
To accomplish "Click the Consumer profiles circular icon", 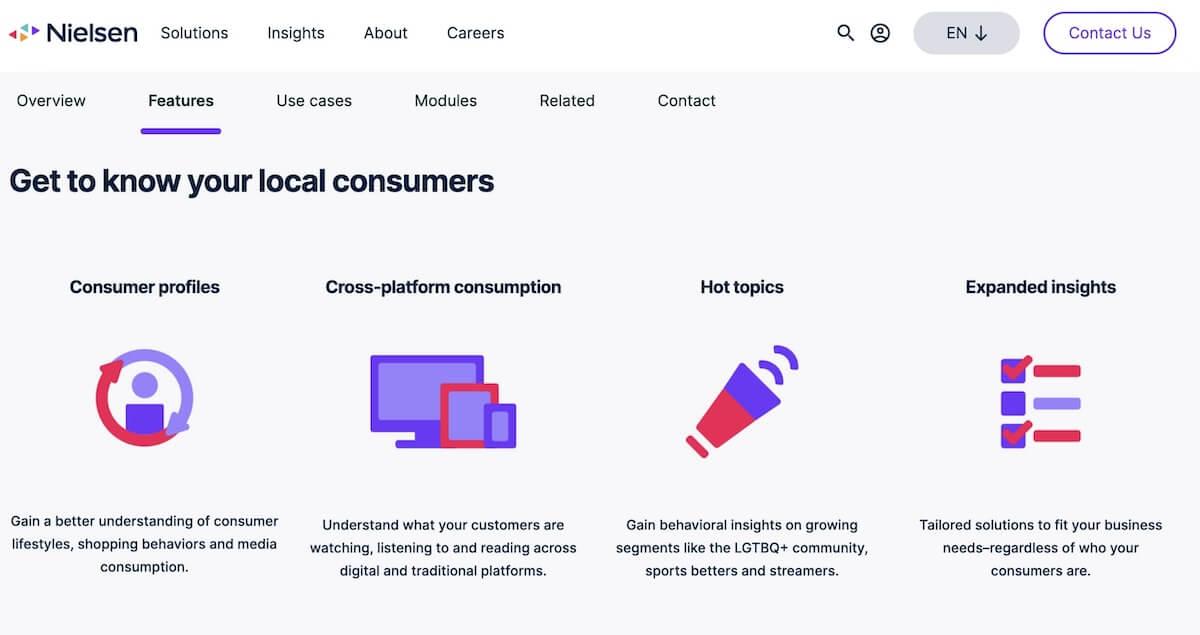I will (144, 397).
